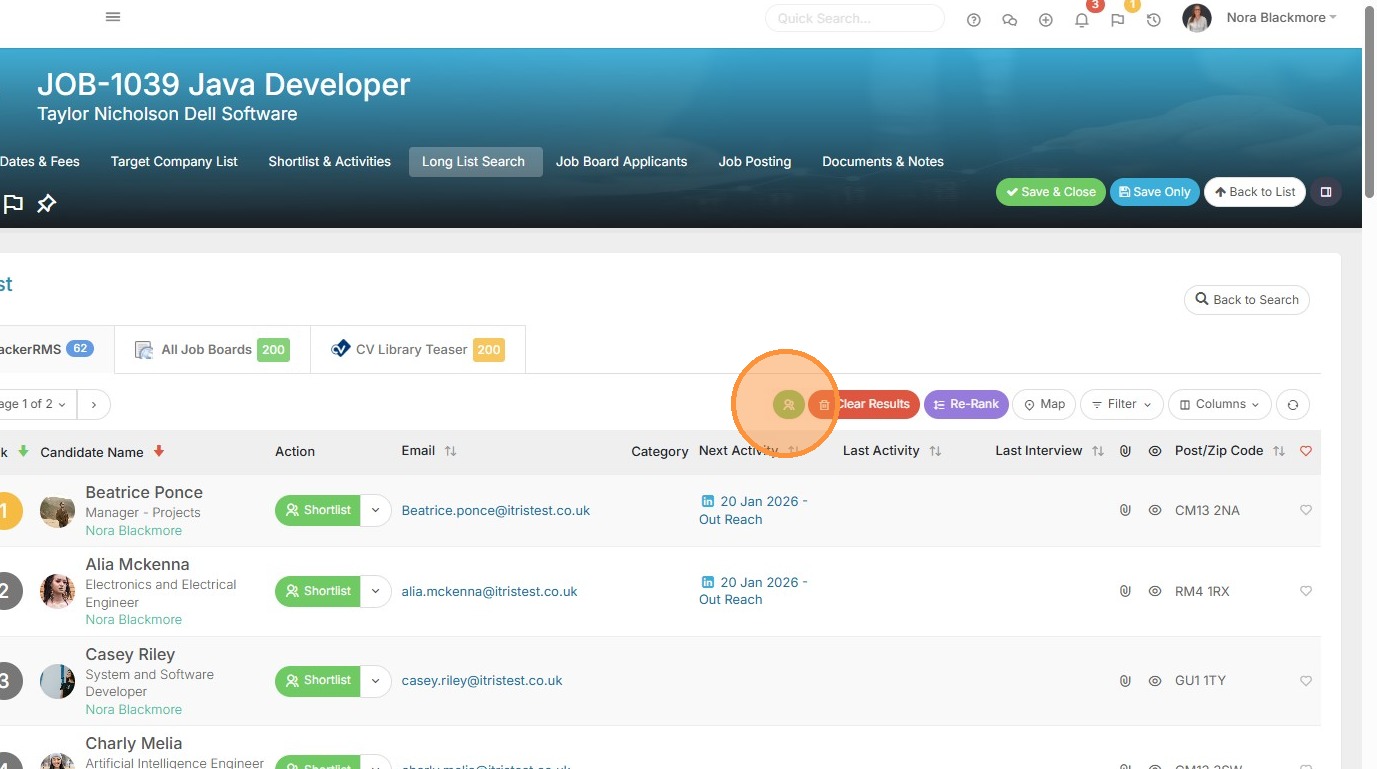
Task: Open Beatrice Ponce's 20 Jan 2026 Out Reach activity
Action: point(753,510)
